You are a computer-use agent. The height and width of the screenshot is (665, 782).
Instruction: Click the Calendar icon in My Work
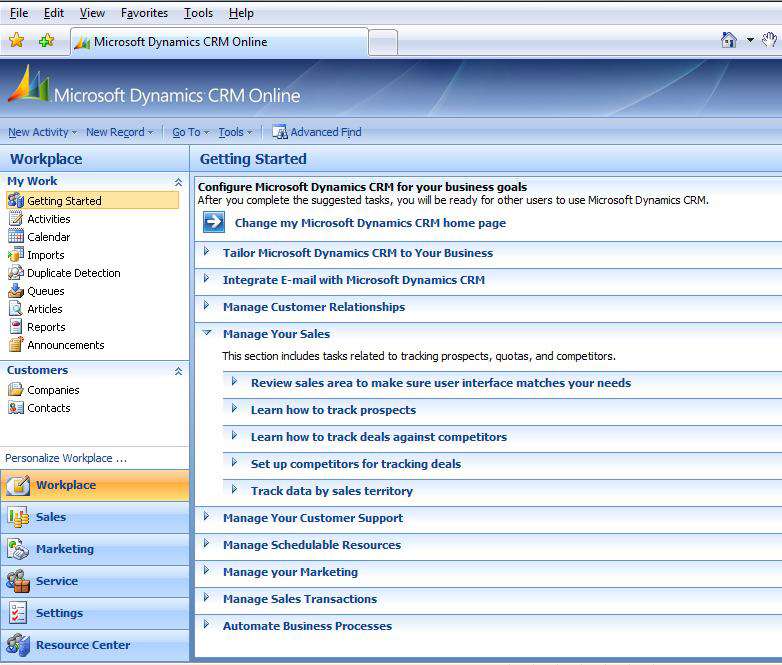click(16, 236)
